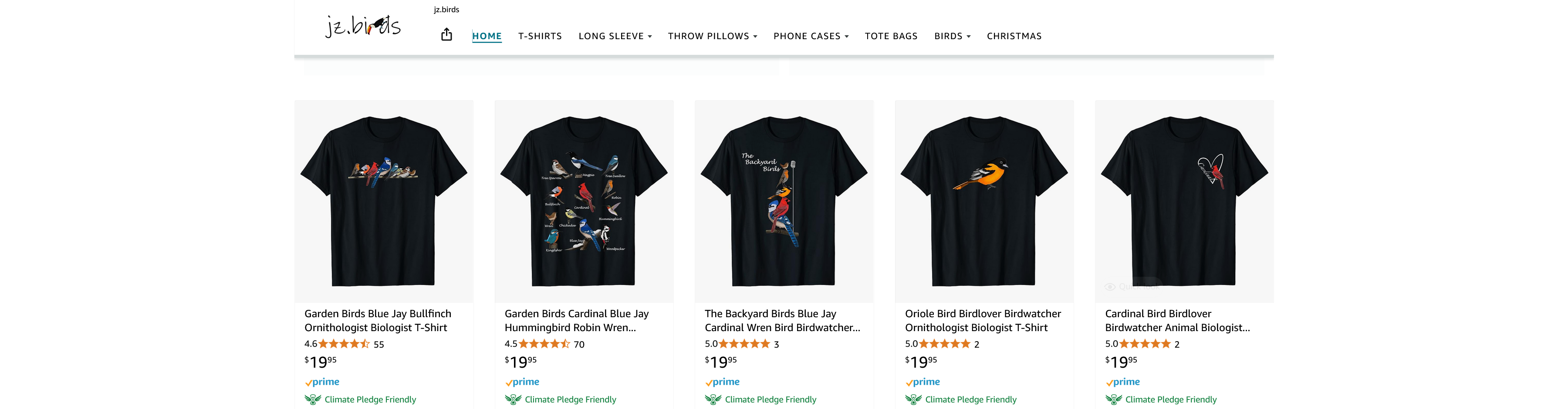Click star rating of Garden Birds Cardinal shirt
This screenshot has width=1568, height=409.
click(x=544, y=344)
